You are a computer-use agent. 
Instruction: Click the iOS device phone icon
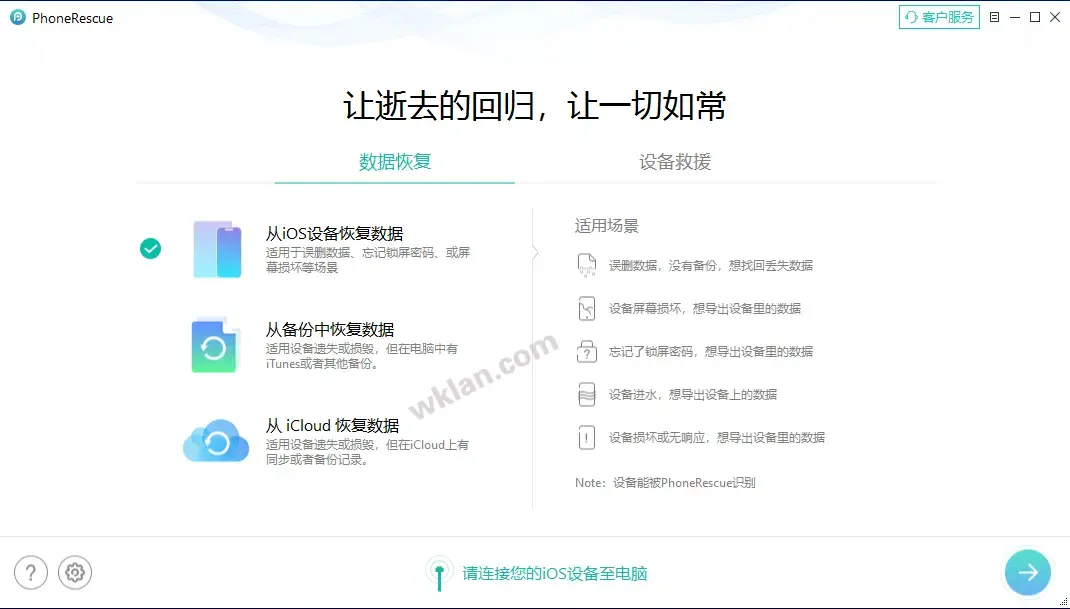[x=218, y=249]
